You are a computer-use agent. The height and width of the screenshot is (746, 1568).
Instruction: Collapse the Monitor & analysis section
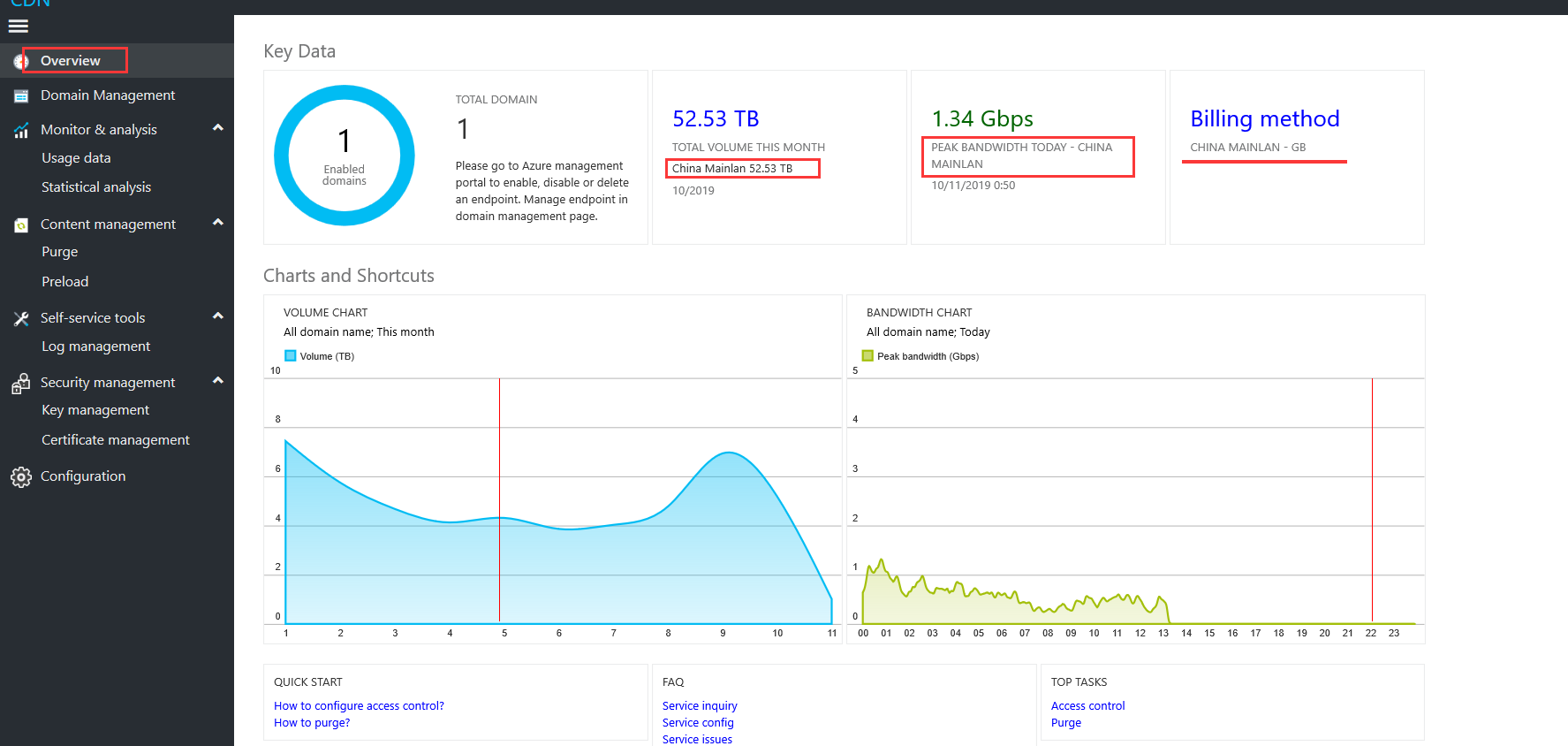pyautogui.click(x=218, y=128)
